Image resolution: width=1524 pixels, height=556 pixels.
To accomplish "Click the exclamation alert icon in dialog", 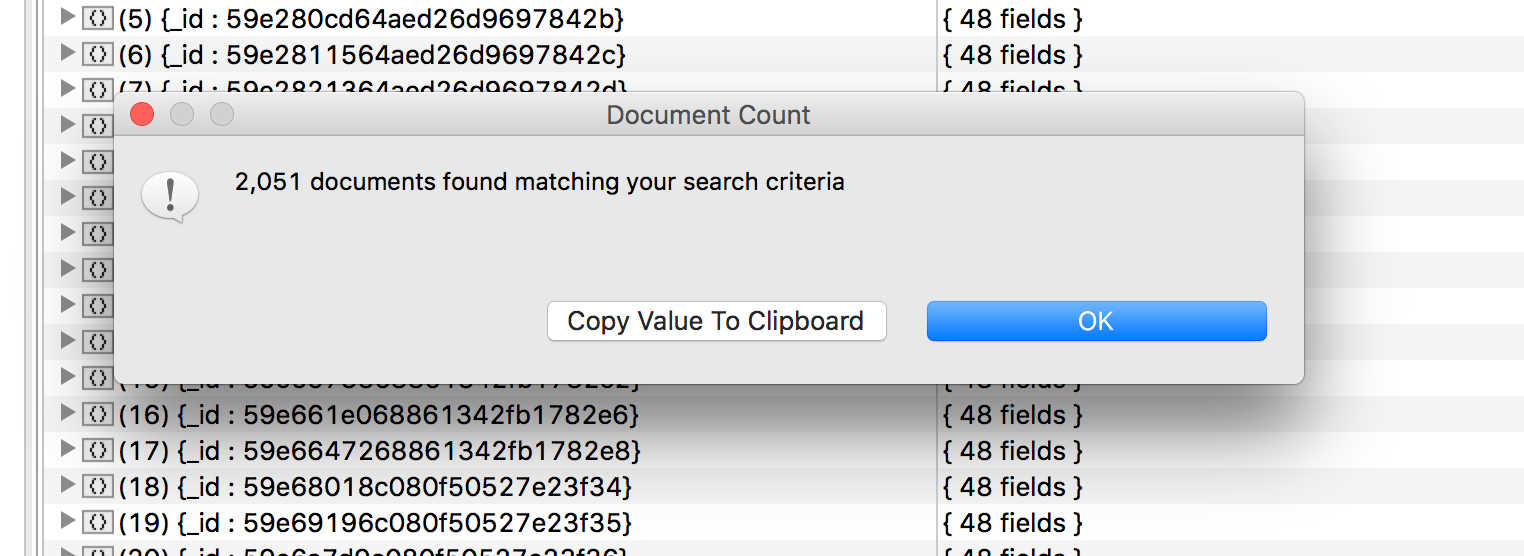I will tap(170, 195).
